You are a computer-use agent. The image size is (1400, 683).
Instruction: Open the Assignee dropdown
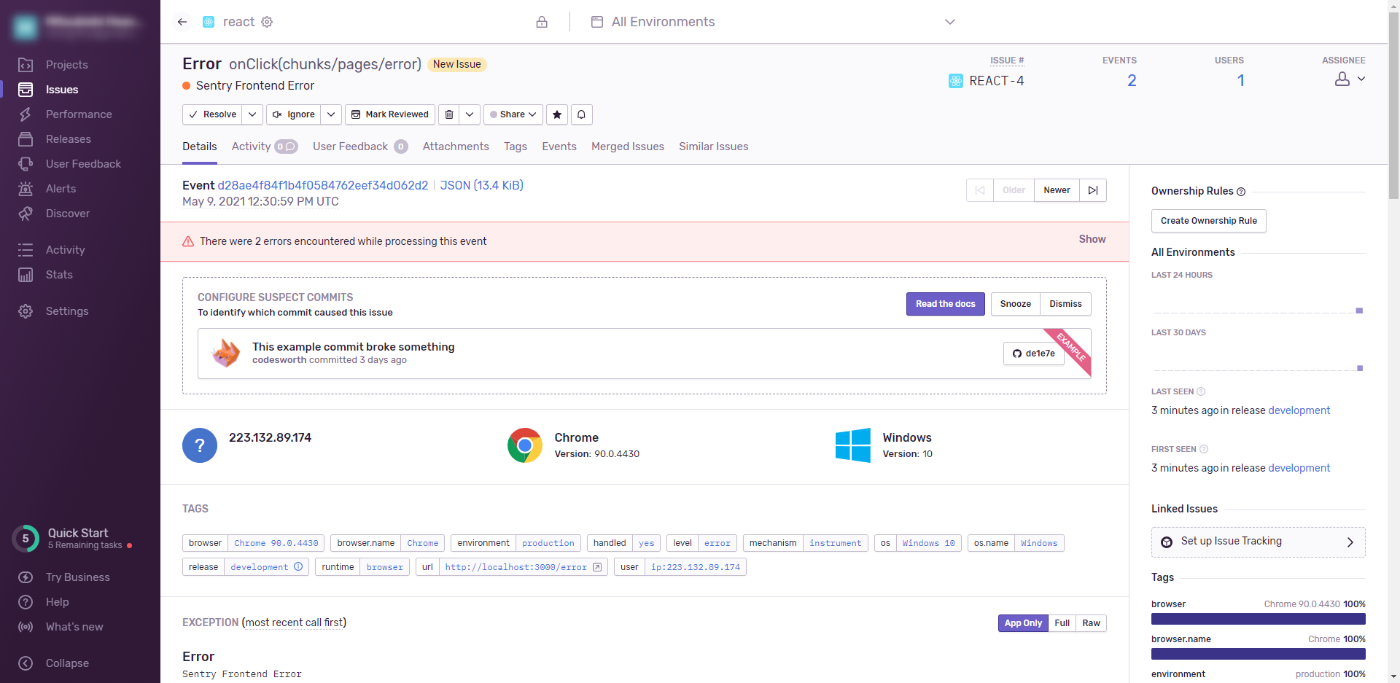coord(1350,79)
